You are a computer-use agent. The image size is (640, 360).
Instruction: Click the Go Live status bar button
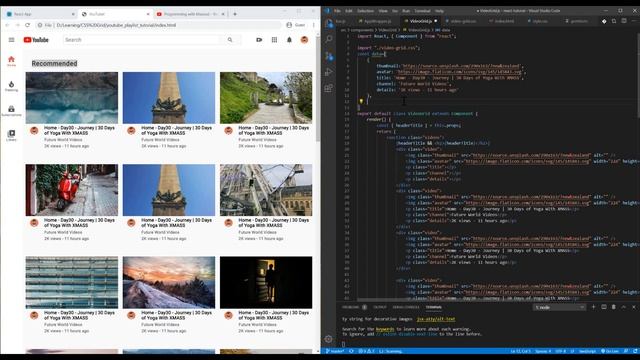(609, 351)
